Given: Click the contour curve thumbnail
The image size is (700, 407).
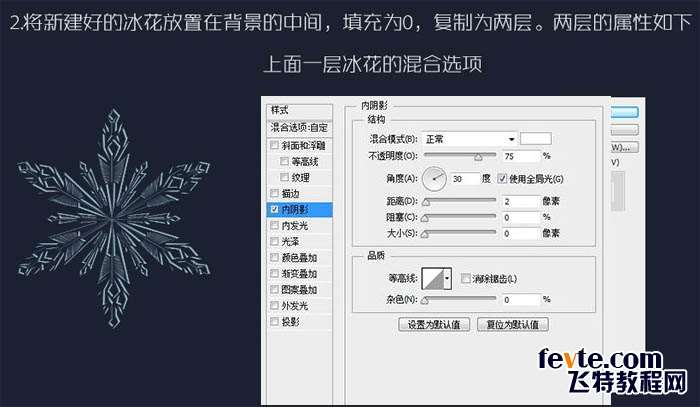Looking at the screenshot, I should 433,278.
